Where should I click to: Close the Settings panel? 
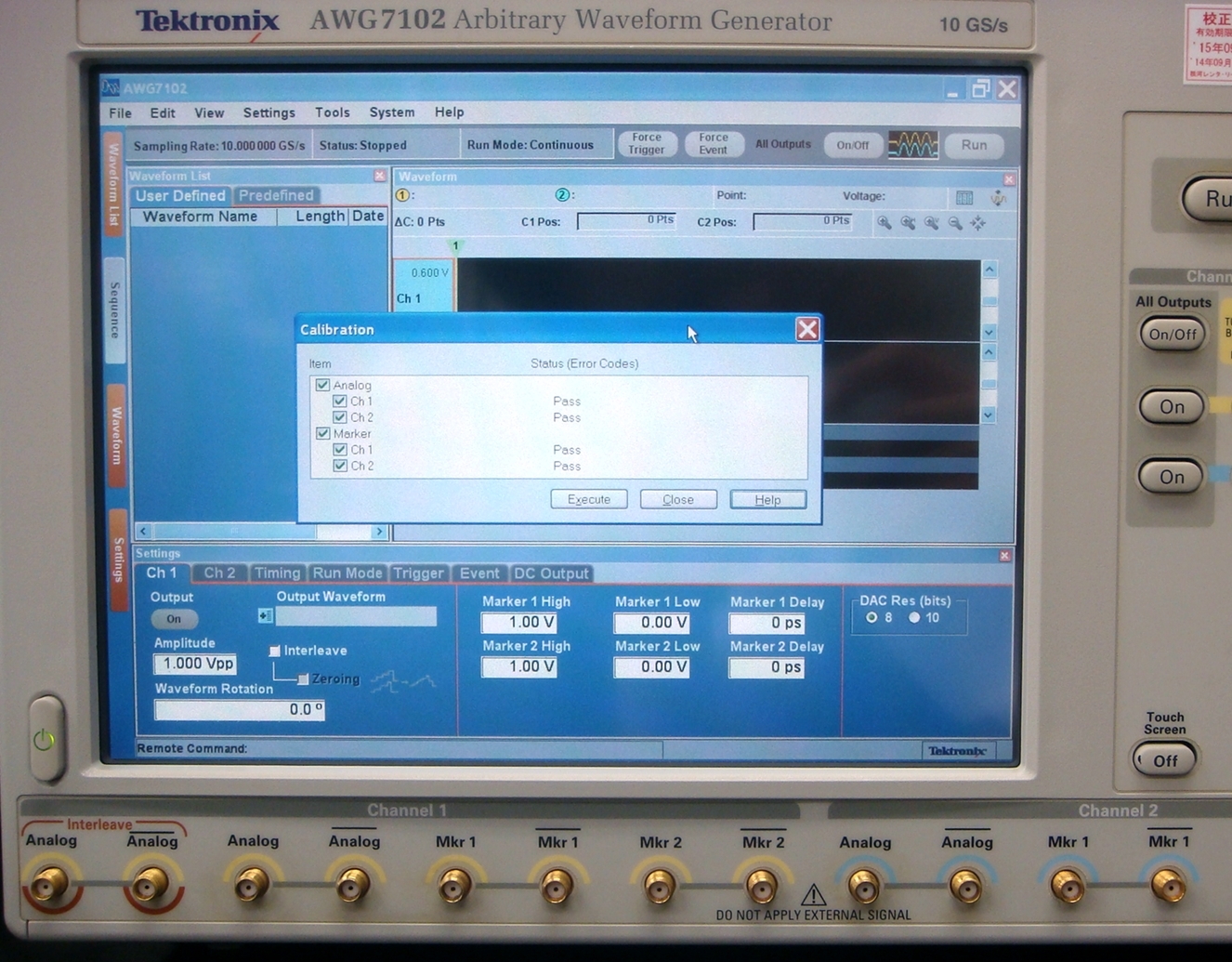point(1004,555)
